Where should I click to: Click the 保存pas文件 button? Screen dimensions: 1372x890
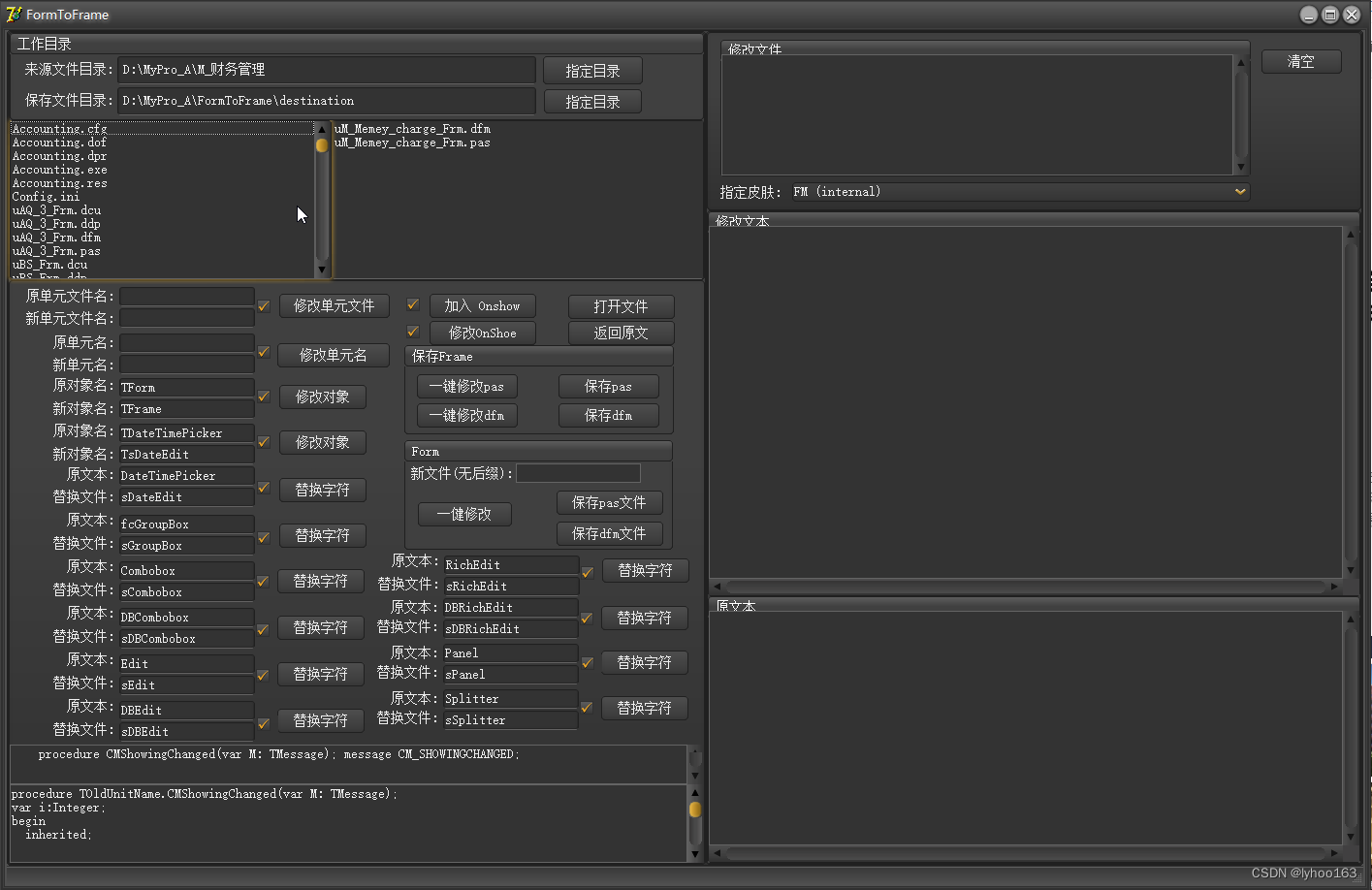click(610, 502)
